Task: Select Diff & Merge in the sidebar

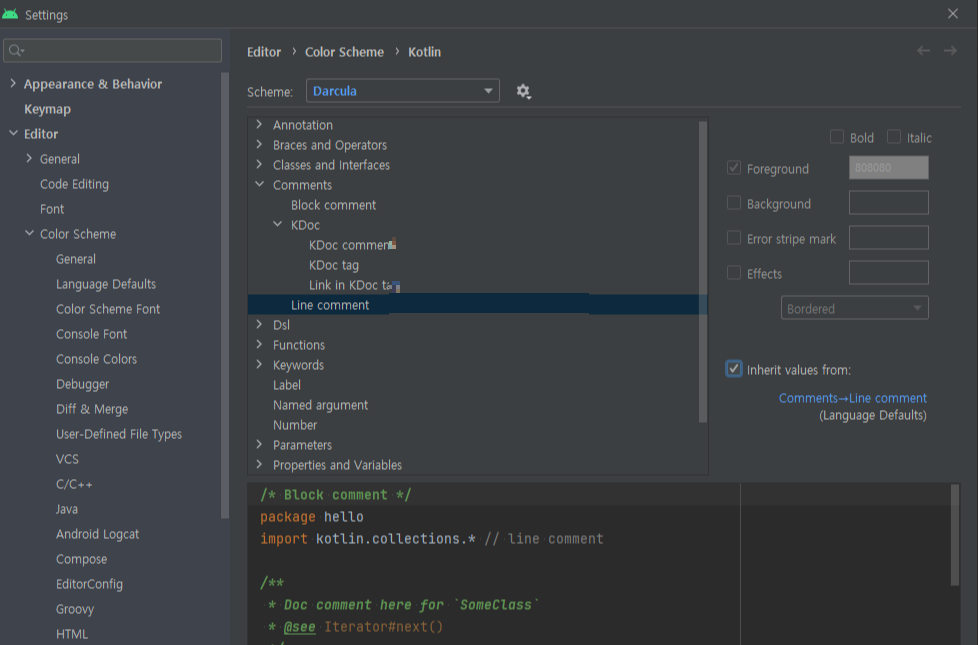Action: pos(92,409)
